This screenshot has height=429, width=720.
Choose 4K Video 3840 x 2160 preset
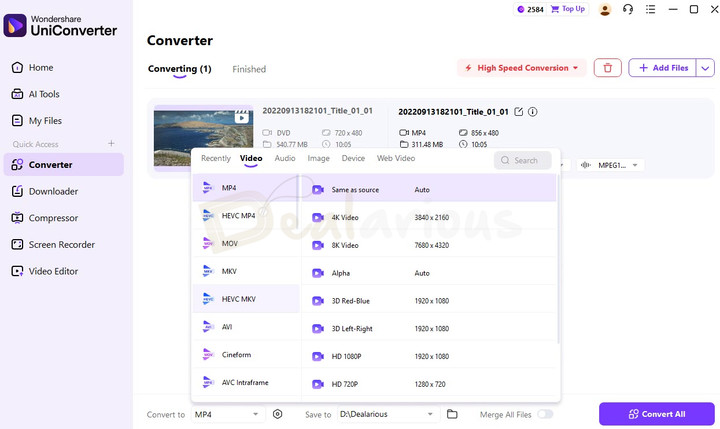[429, 217]
